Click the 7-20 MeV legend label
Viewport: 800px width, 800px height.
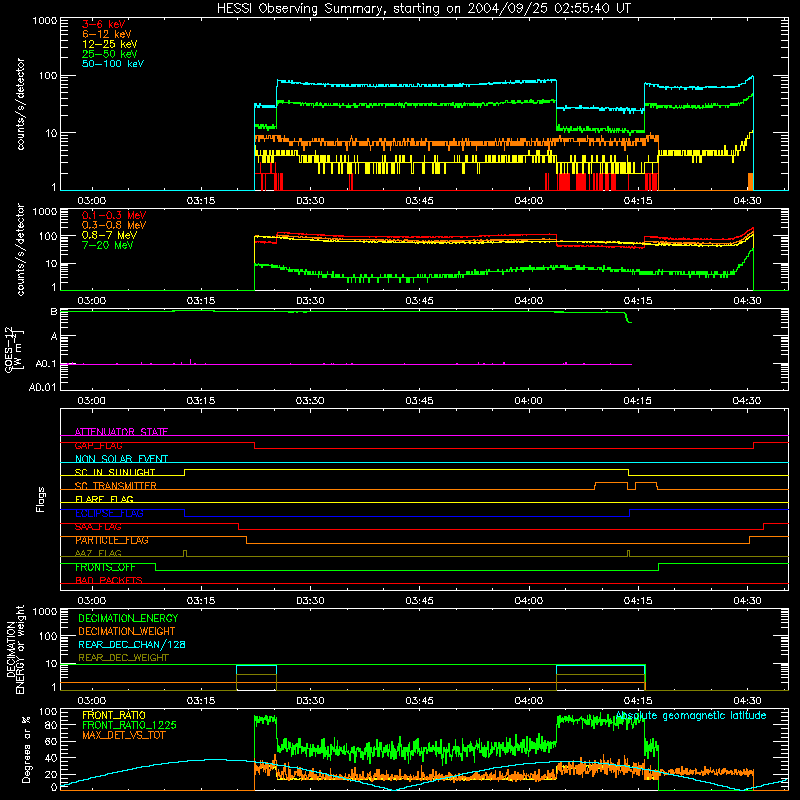tap(107, 245)
